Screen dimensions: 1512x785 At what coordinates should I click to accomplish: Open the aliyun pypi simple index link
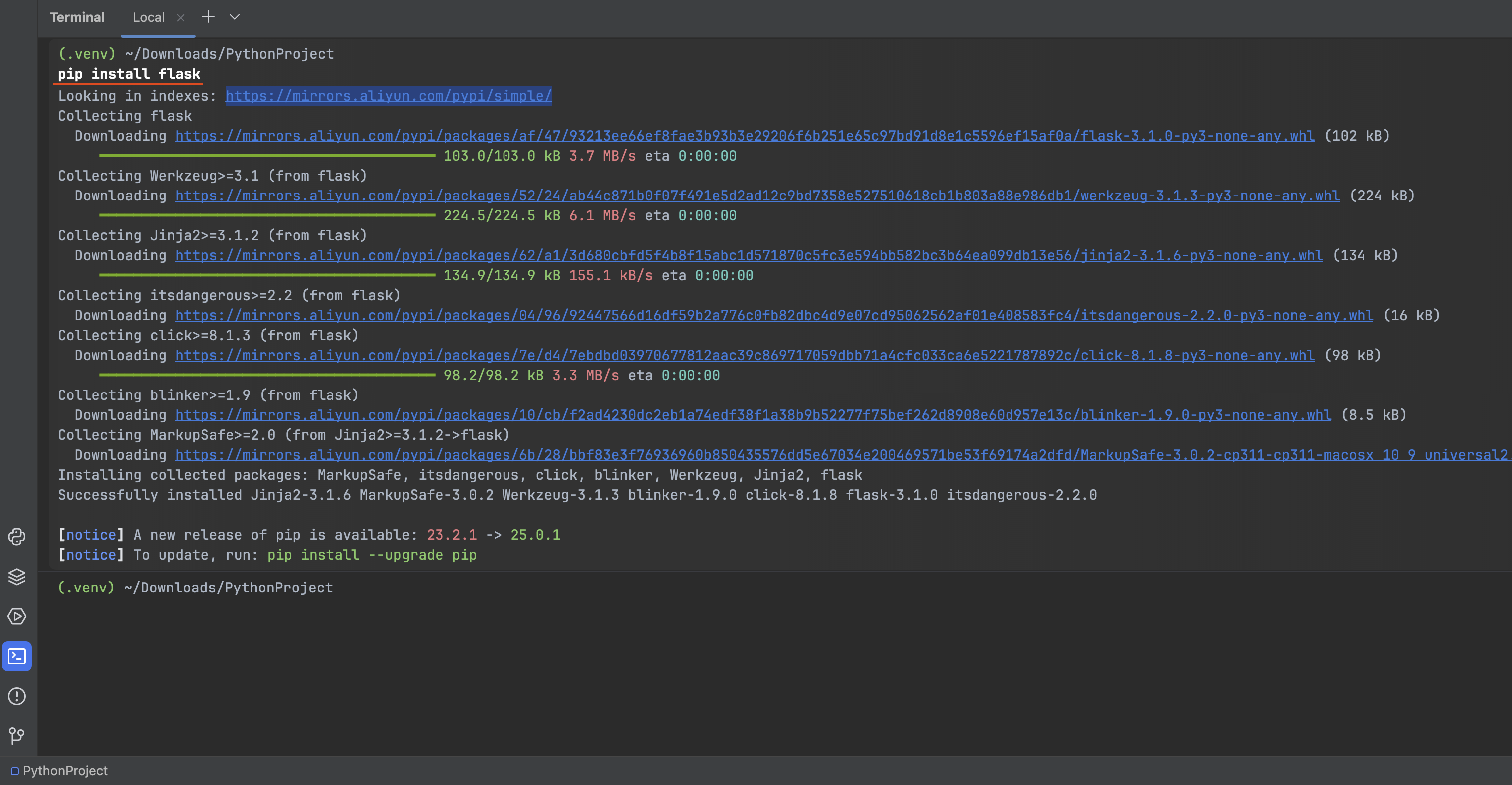[x=388, y=96]
